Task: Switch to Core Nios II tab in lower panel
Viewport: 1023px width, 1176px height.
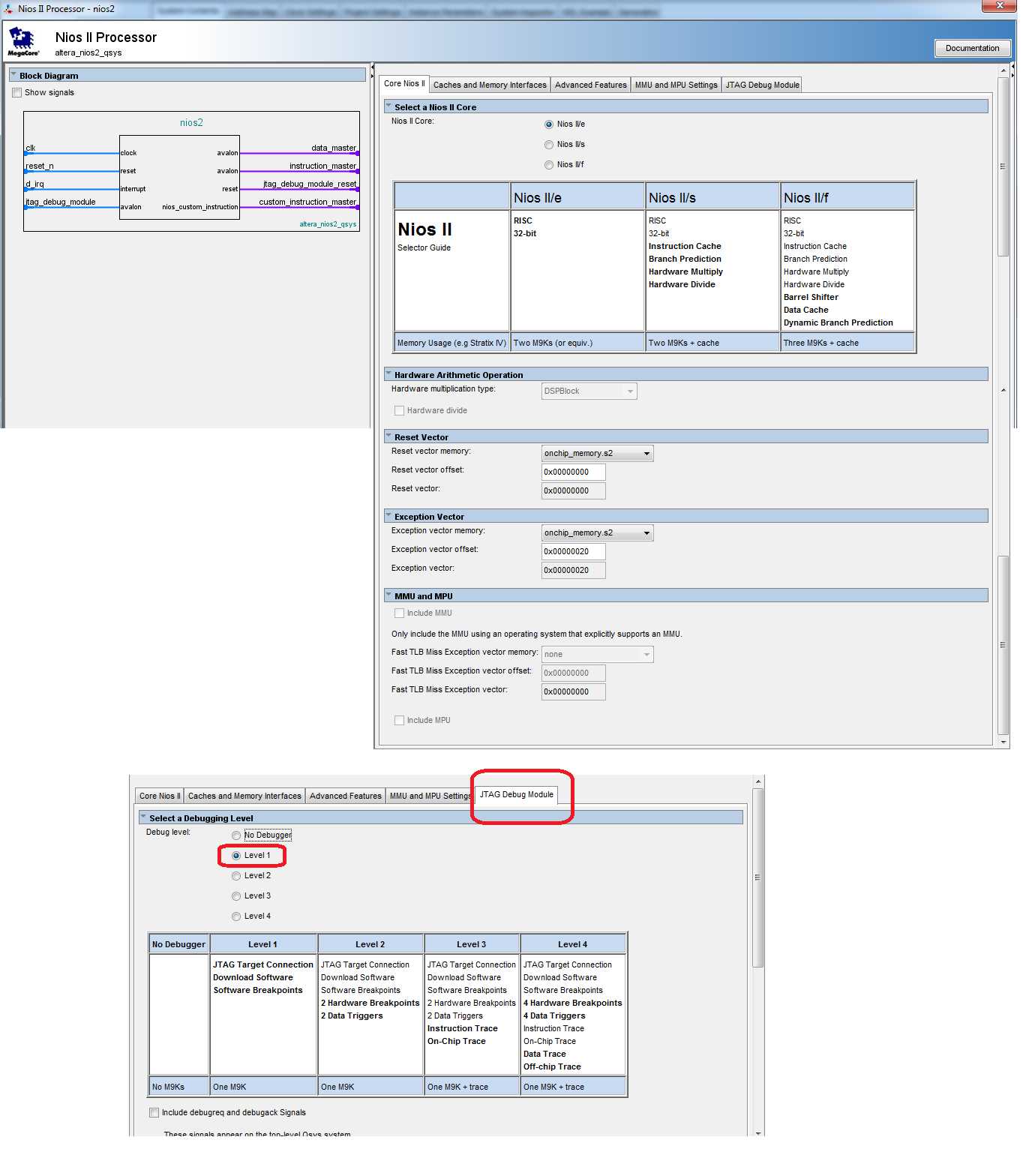Action: pos(160,796)
